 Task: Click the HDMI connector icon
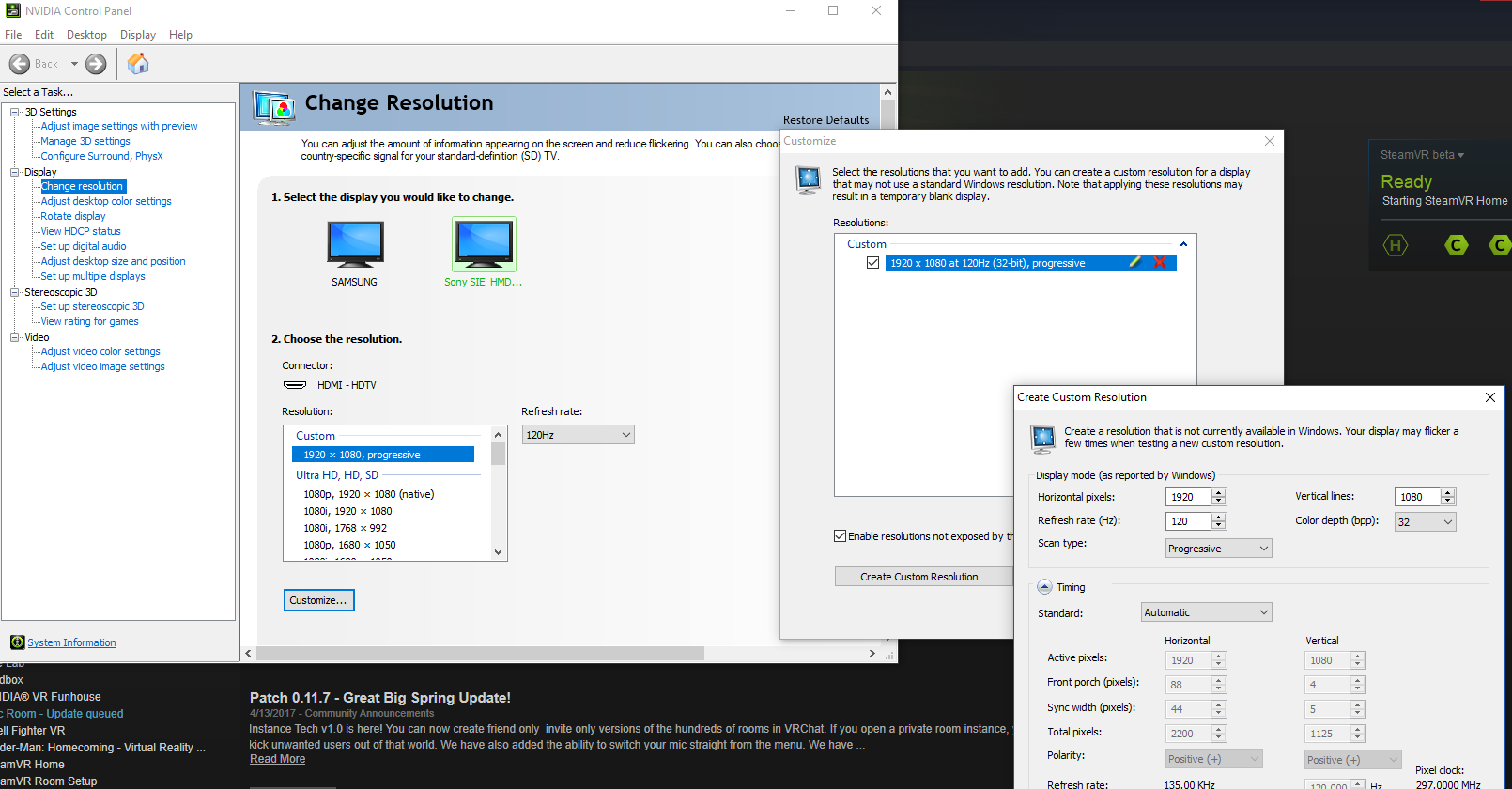pyautogui.click(x=295, y=385)
